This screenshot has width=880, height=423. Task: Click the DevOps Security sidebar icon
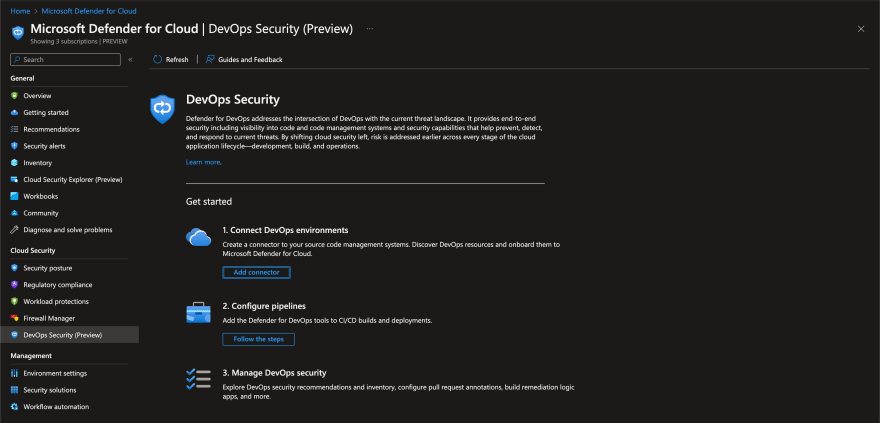pyautogui.click(x=15, y=335)
